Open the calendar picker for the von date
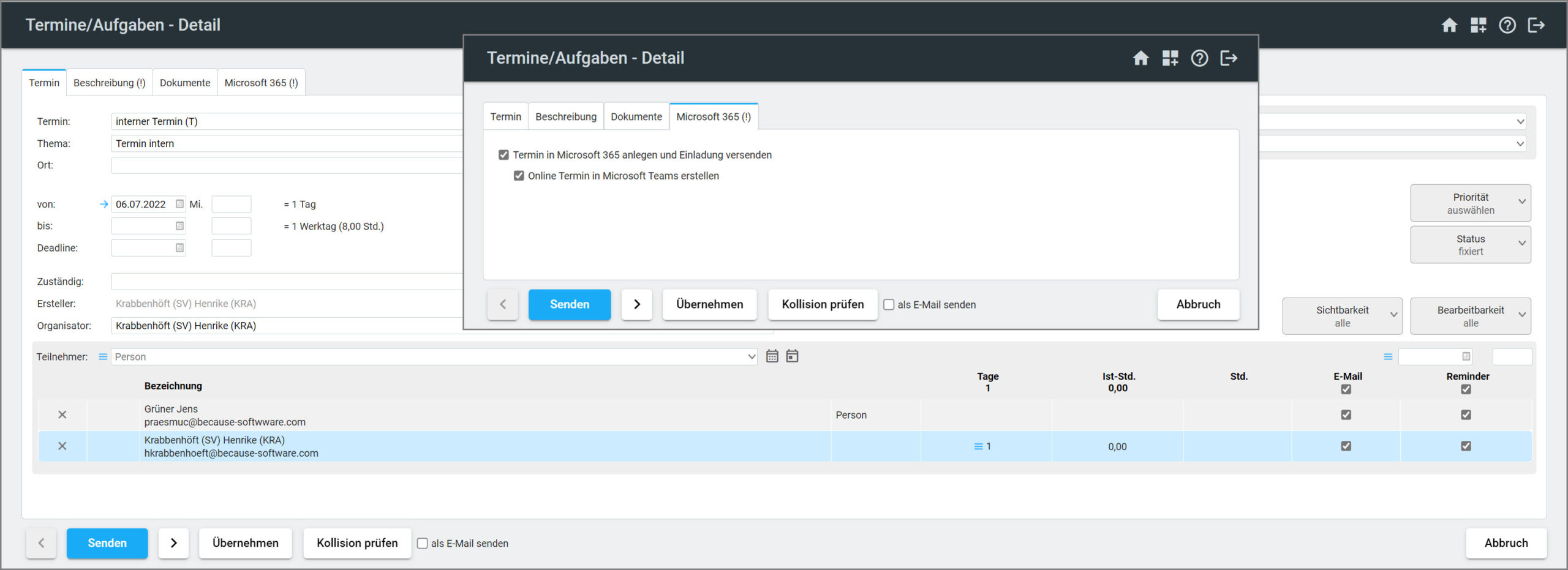The height and width of the screenshot is (570, 1568). coord(179,204)
